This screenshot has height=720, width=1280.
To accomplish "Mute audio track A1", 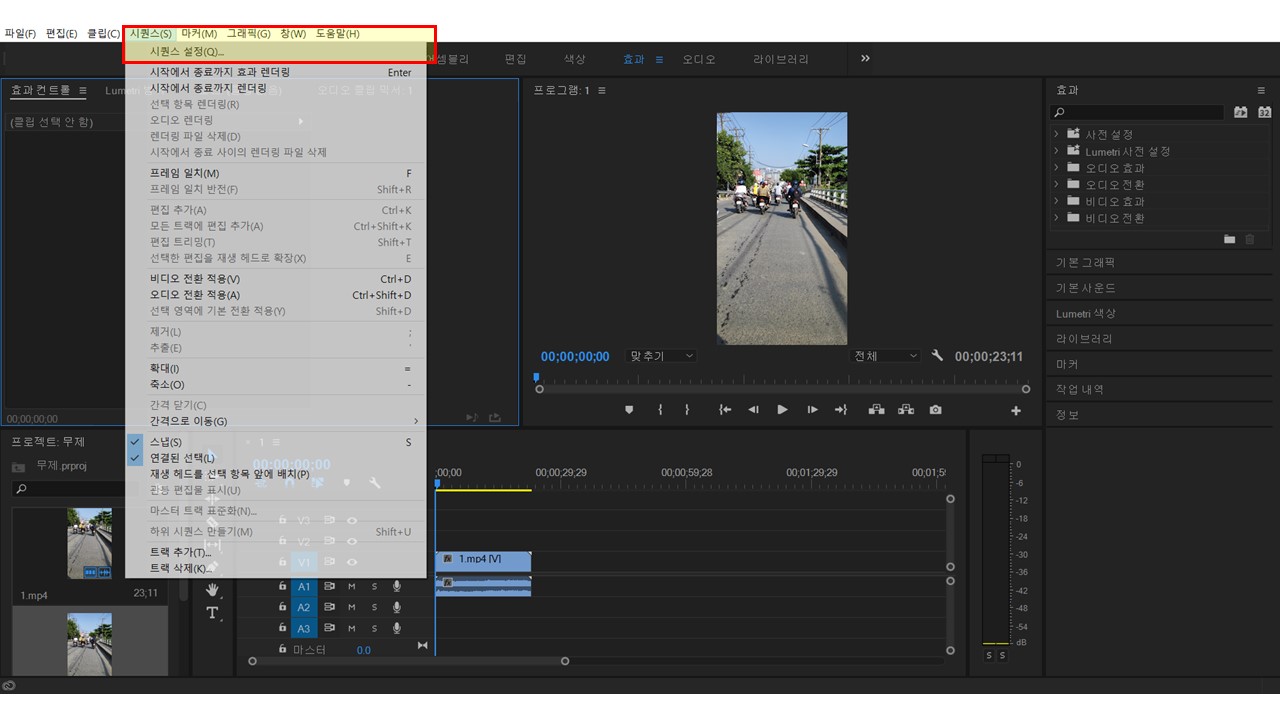I will [x=352, y=586].
